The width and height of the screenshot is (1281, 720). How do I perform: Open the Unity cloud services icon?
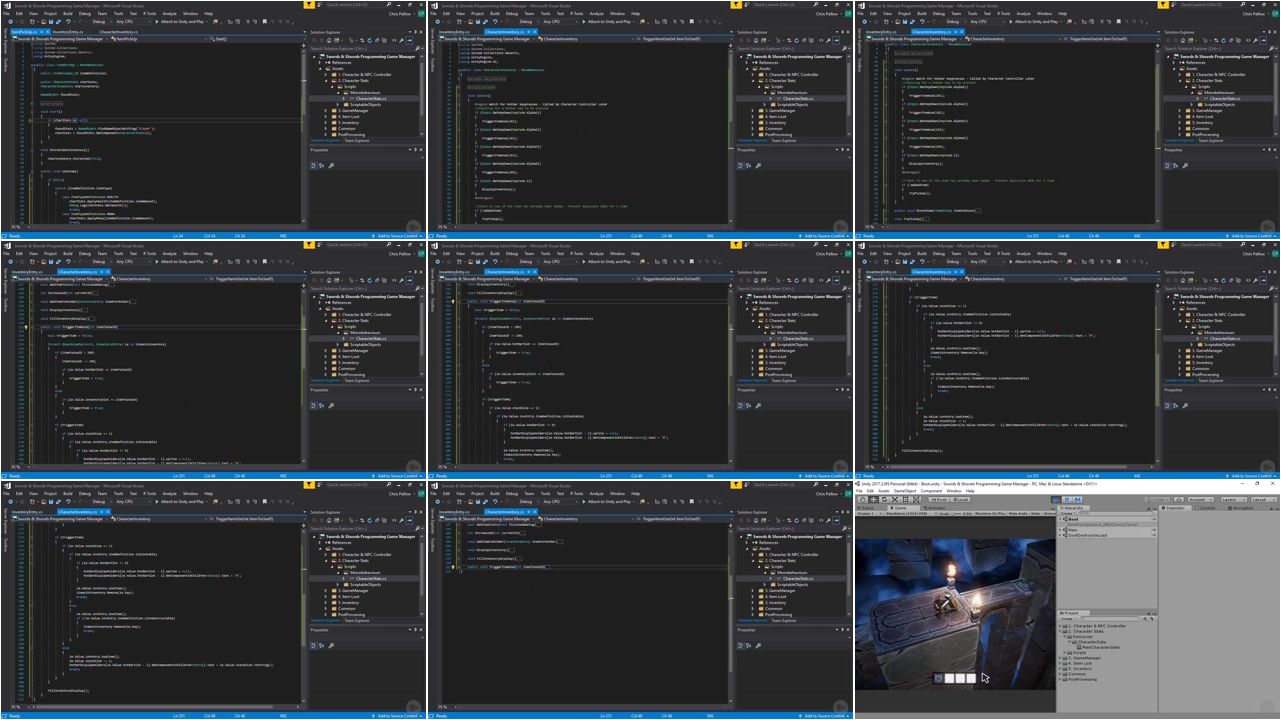1179,500
